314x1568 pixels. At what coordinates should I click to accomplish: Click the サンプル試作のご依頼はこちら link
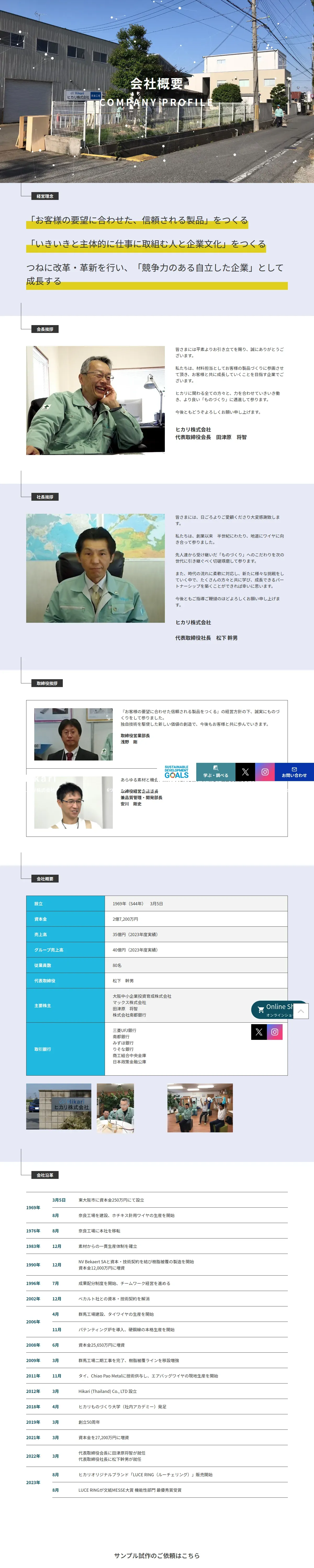point(157,1555)
